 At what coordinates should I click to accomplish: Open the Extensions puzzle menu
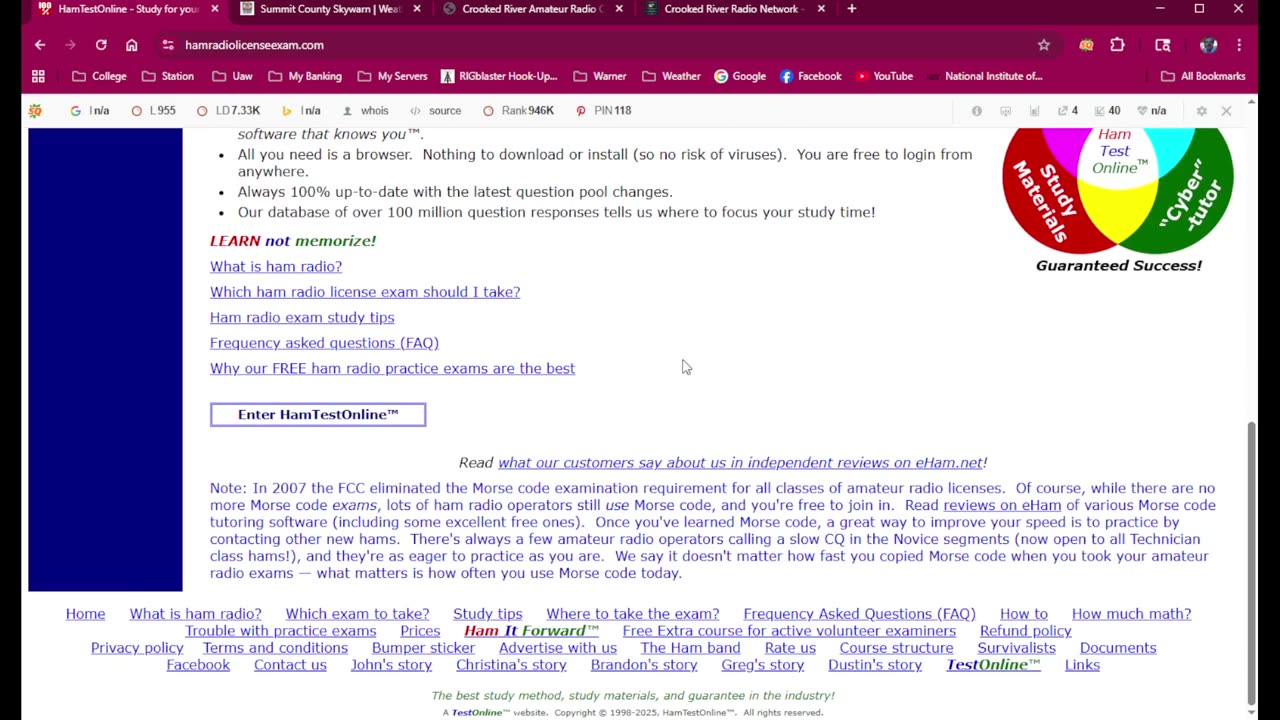(1117, 45)
